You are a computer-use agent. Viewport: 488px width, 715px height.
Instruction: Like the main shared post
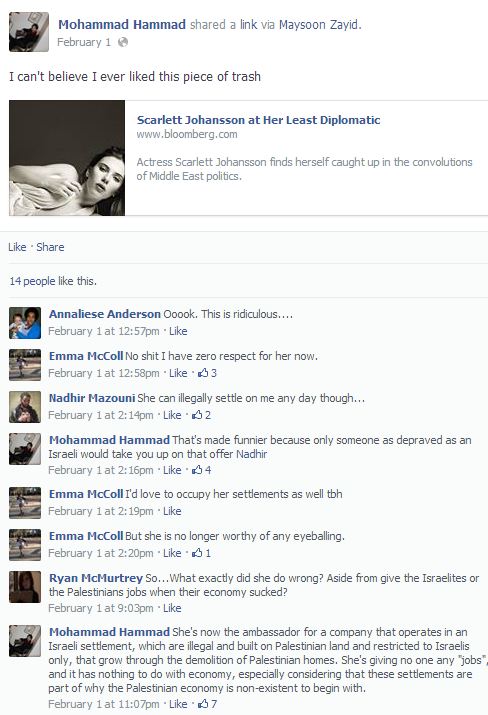tap(17, 247)
